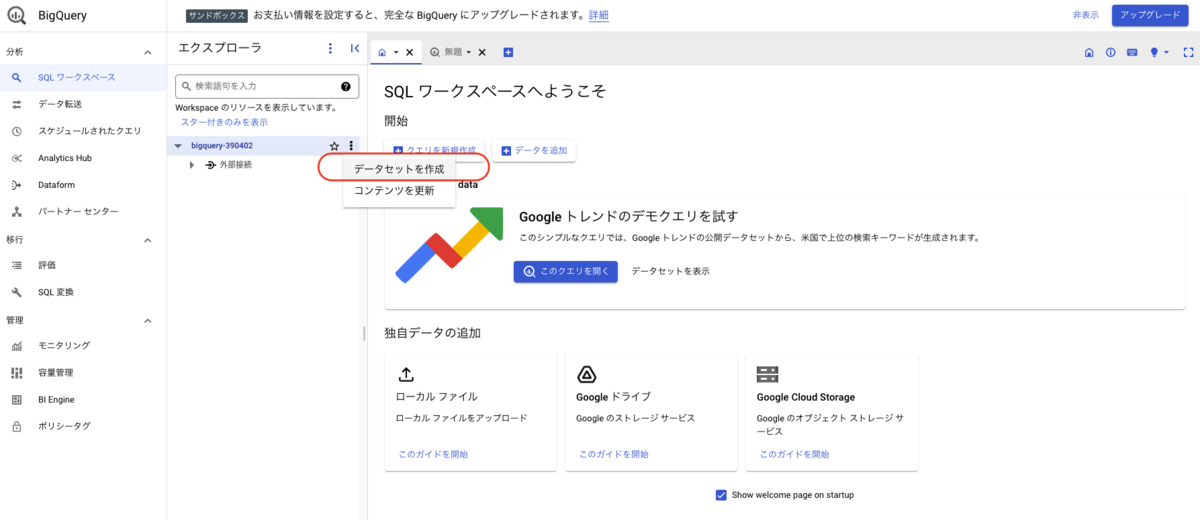Screen dimensions: 1200x520
Task: Select the Google Cloud Storage card
Action: (832, 412)
